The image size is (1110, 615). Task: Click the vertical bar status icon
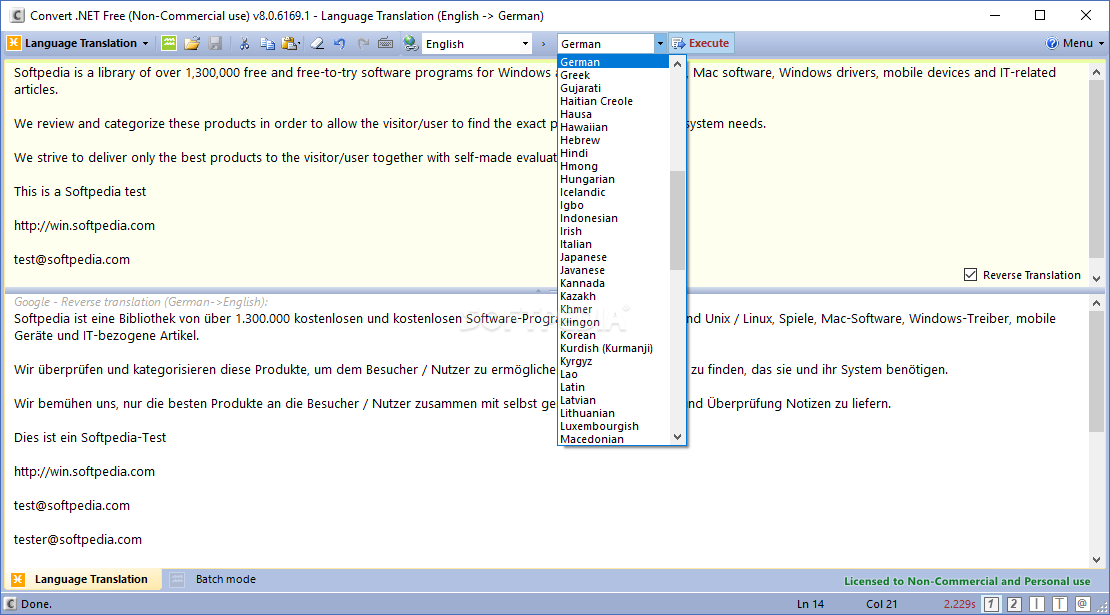point(1037,604)
